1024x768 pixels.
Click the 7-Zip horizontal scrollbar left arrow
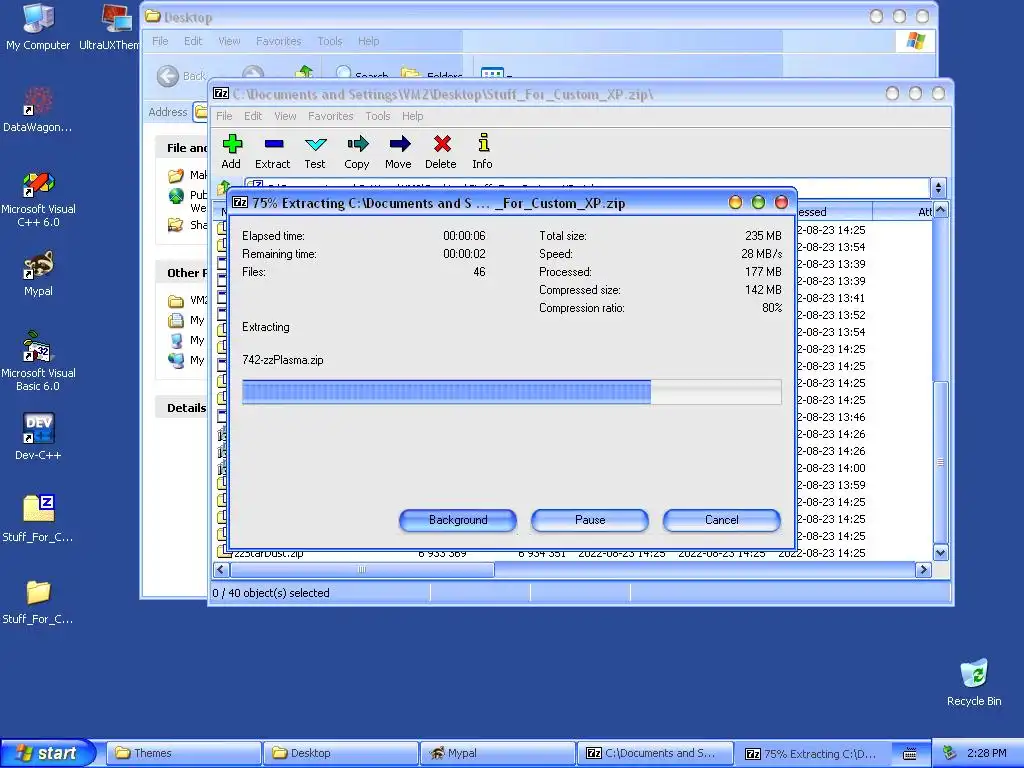[x=221, y=570]
